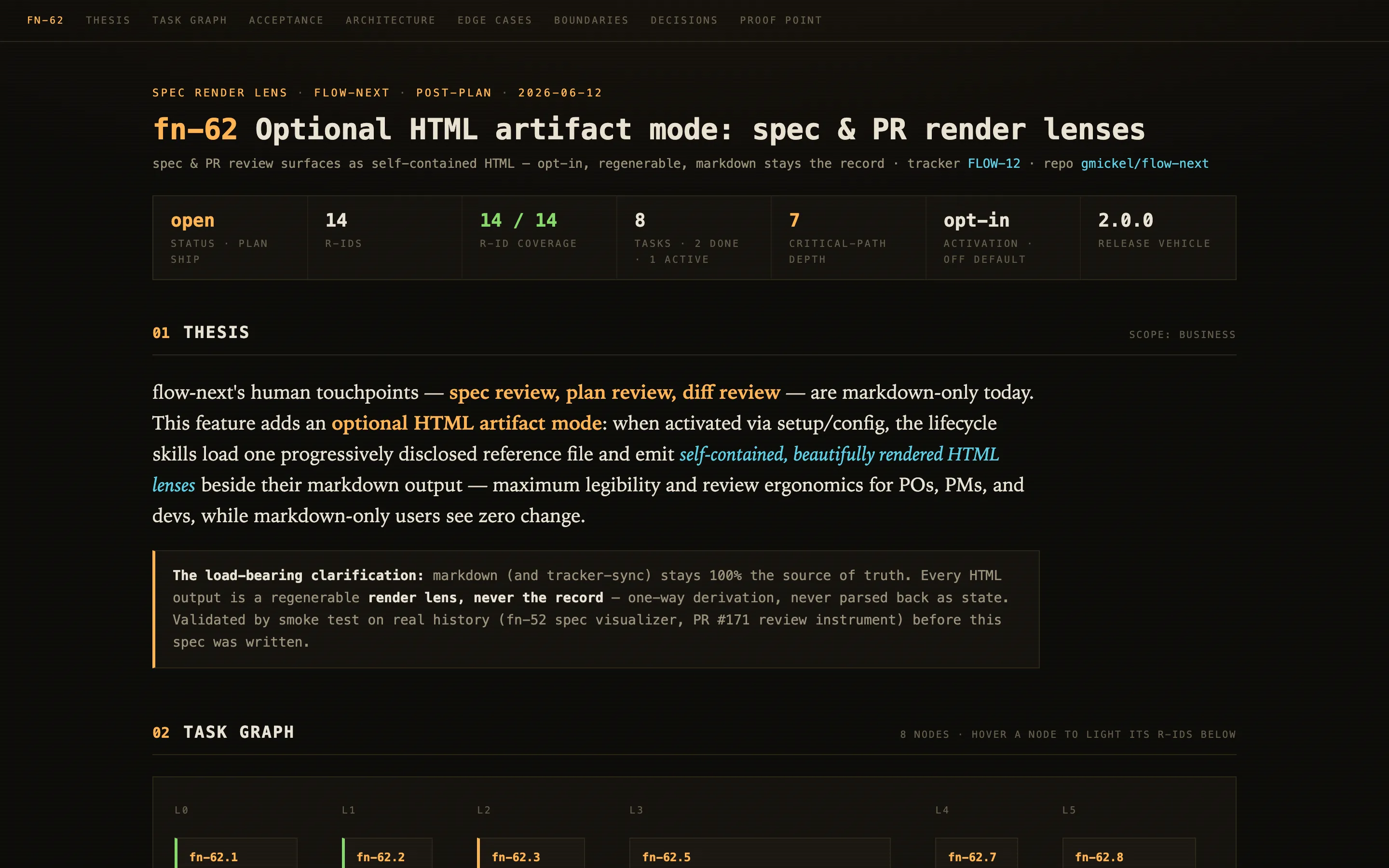The width and height of the screenshot is (1389, 868).
Task: Click 'spec review, plan review, diff review' text
Action: click(x=615, y=392)
